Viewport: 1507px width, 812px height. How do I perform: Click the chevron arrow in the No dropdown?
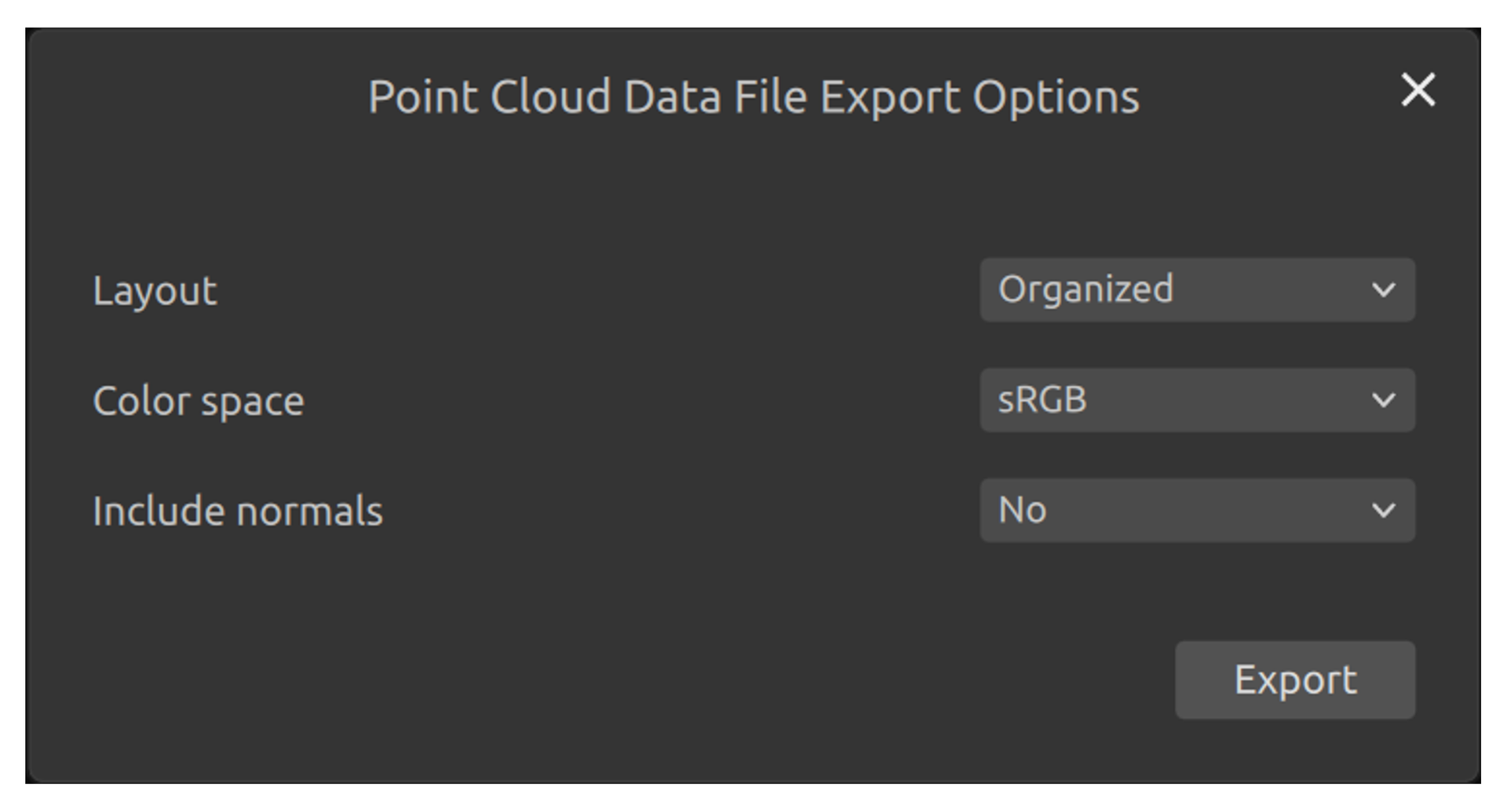(1383, 511)
